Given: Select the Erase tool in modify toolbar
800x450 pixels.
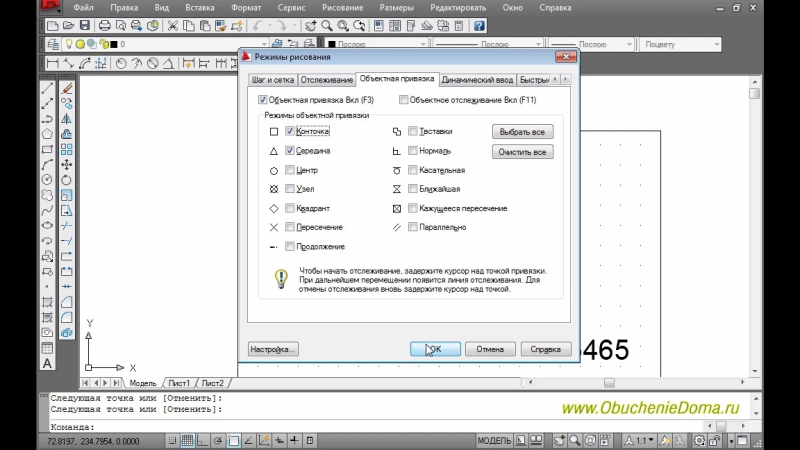Looking at the screenshot, I should [66, 88].
